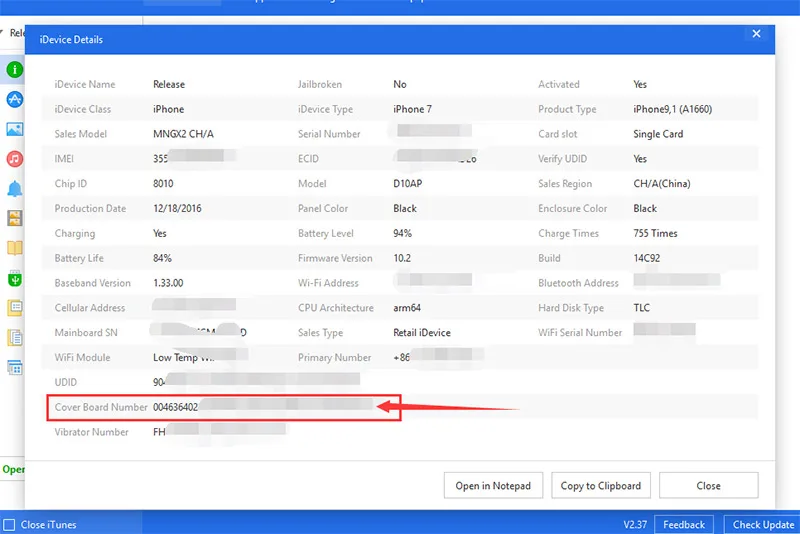
Task: Select the Production Date value 12/18/2016
Action: click(x=177, y=209)
